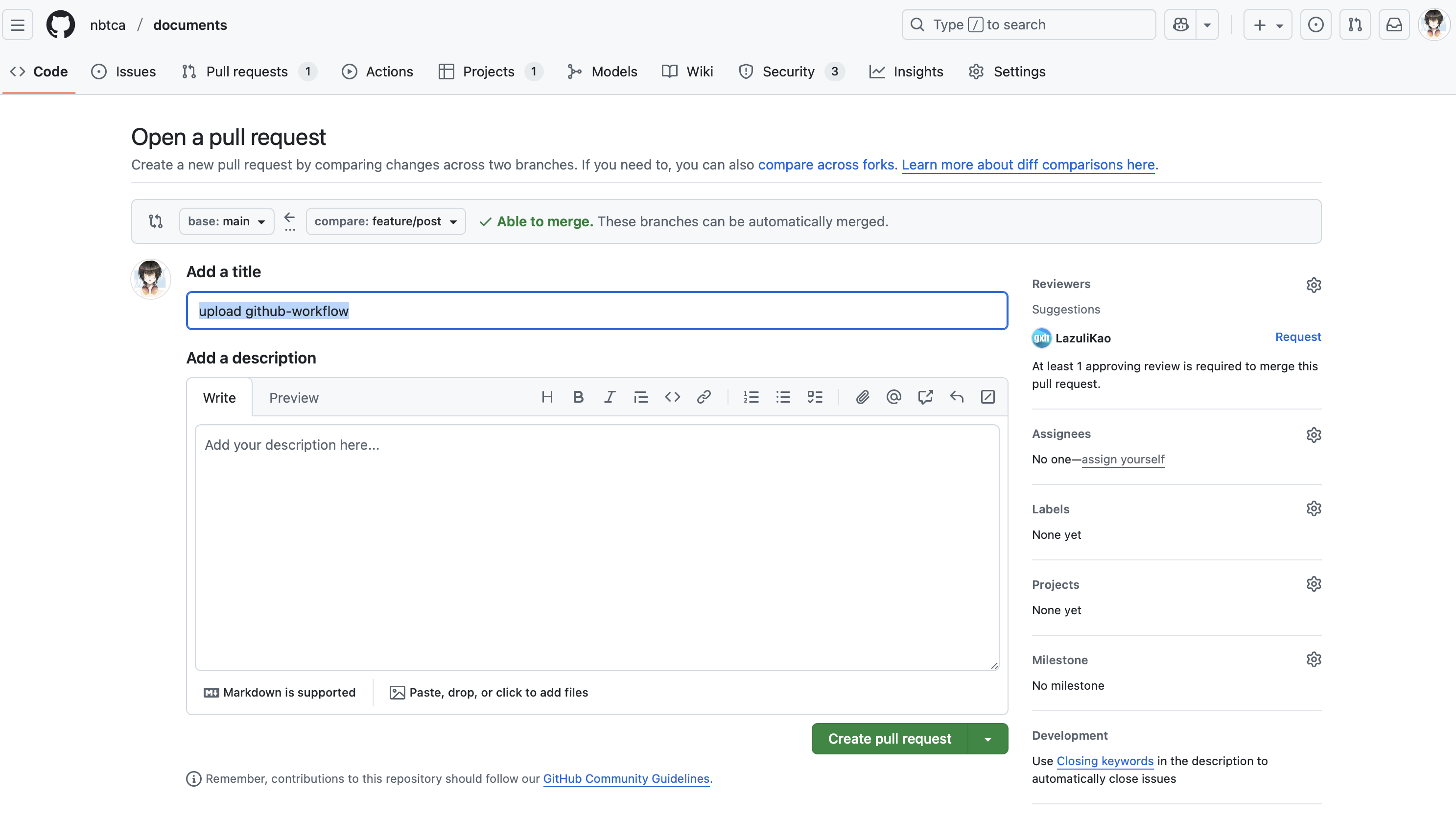
Task: Click the Bold formatting icon
Action: tap(578, 397)
